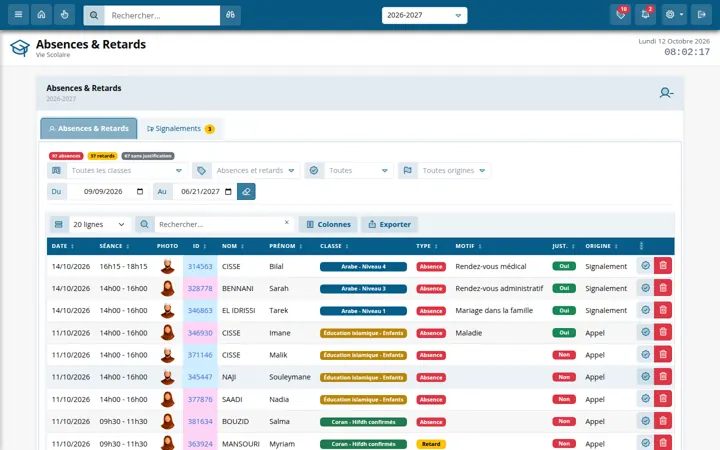Delete the absence row of BENNANI Sarah

tap(663, 288)
